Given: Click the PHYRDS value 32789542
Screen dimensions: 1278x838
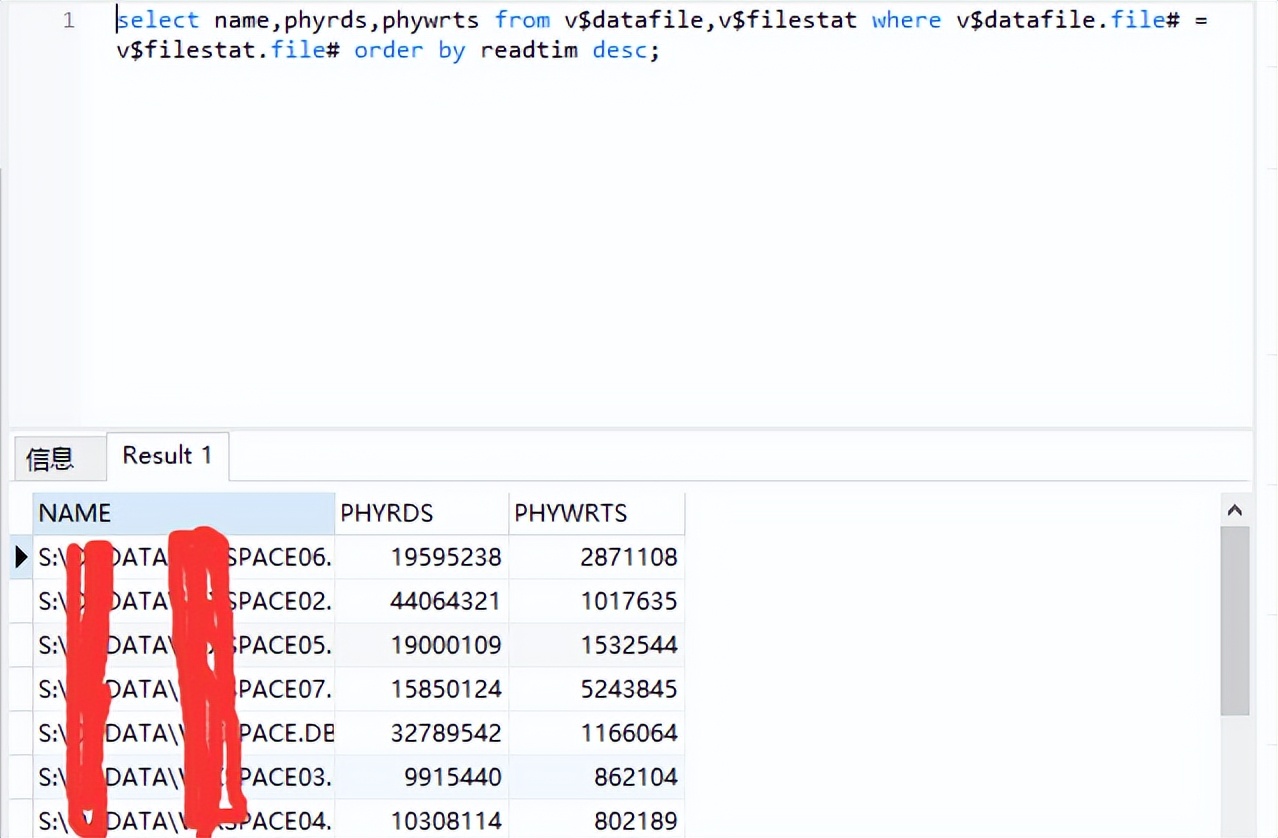Looking at the screenshot, I should coord(421,733).
